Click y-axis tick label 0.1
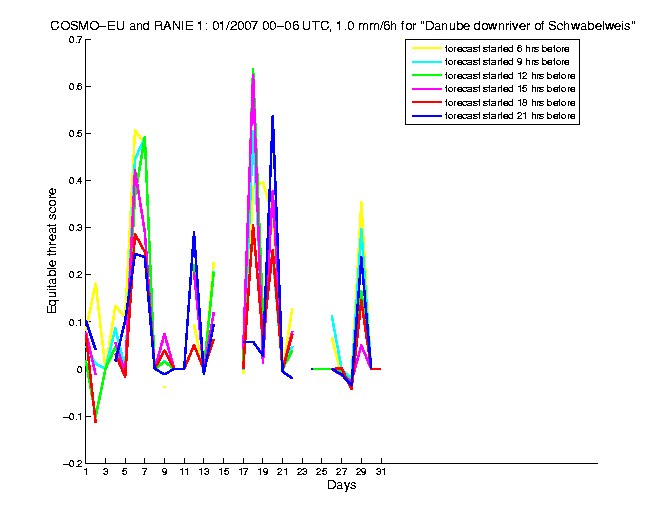 [x=75, y=323]
